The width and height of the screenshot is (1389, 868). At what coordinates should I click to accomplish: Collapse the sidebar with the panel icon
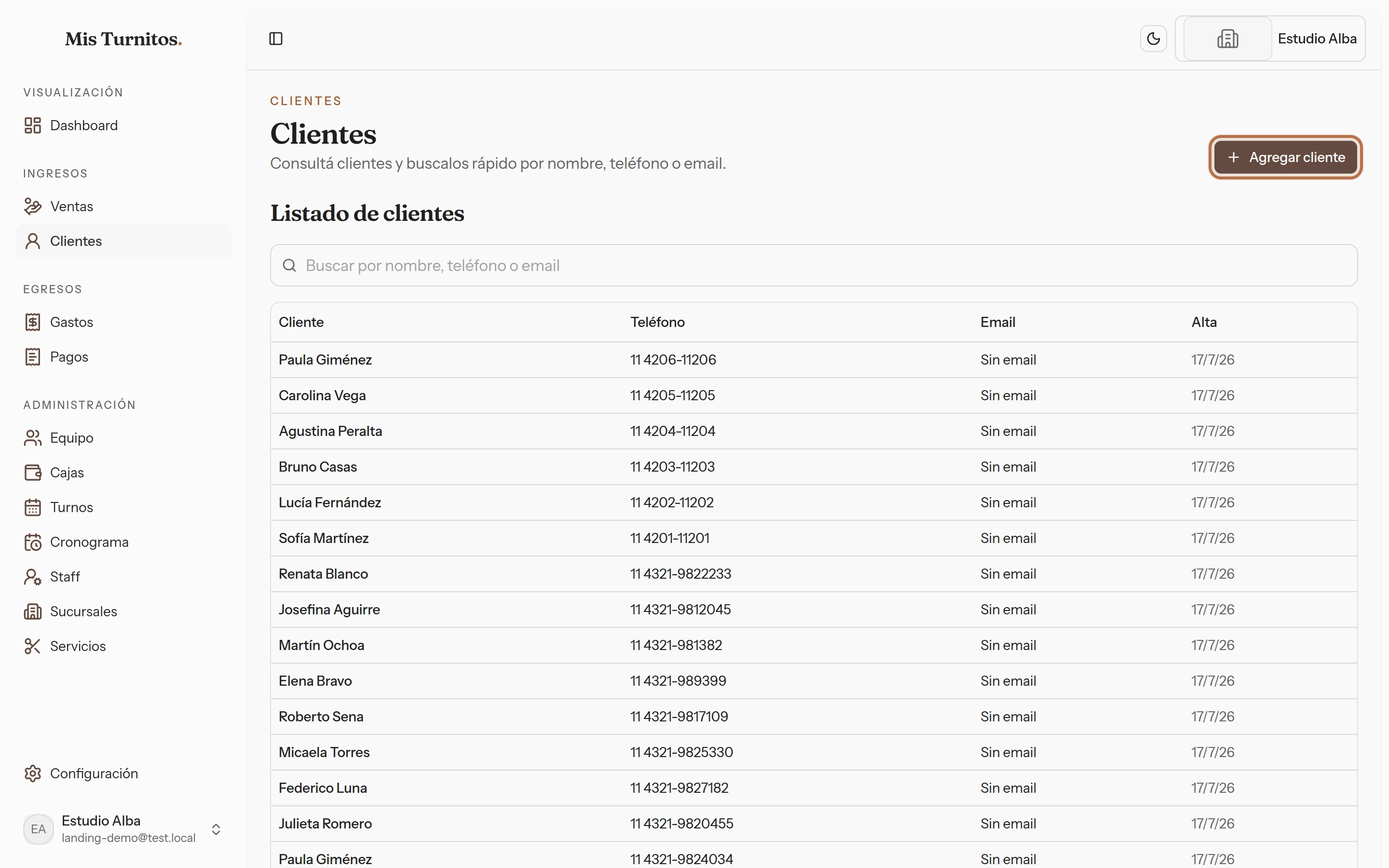coord(276,39)
